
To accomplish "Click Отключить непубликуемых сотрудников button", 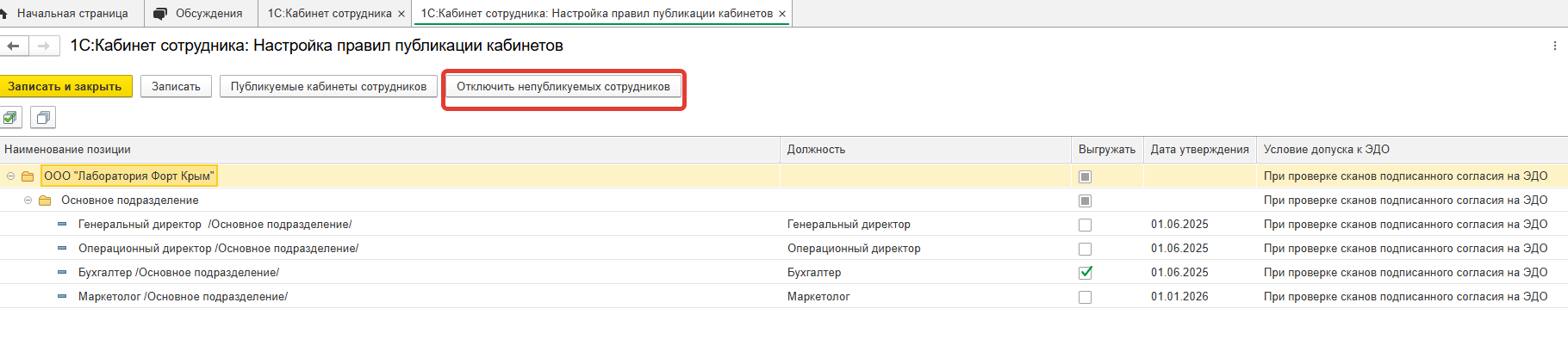I will coord(563,87).
